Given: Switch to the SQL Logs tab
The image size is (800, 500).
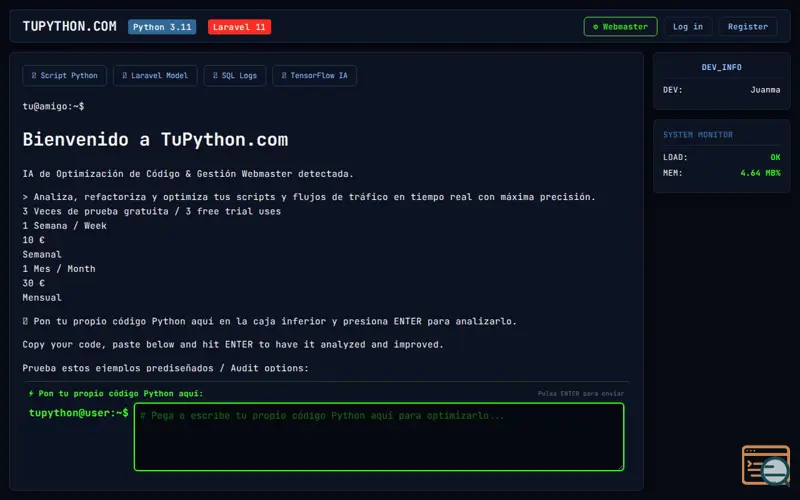Looking at the screenshot, I should [x=235, y=76].
